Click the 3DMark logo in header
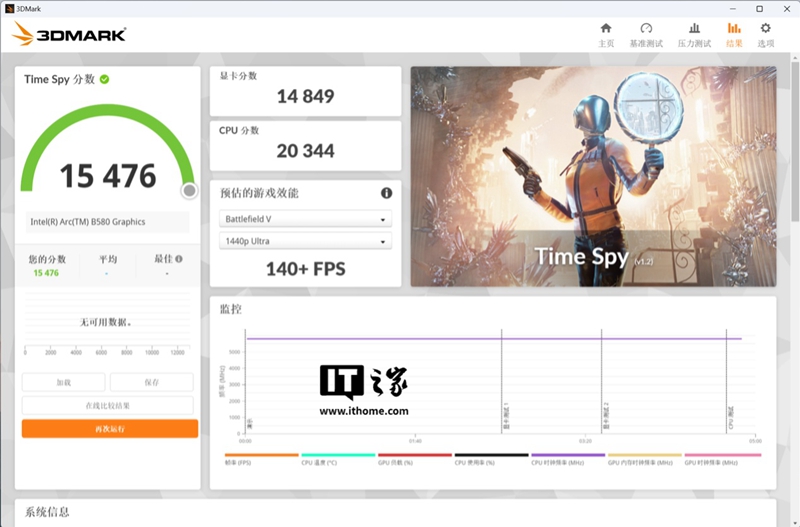Image resolution: width=800 pixels, height=527 pixels. point(69,34)
